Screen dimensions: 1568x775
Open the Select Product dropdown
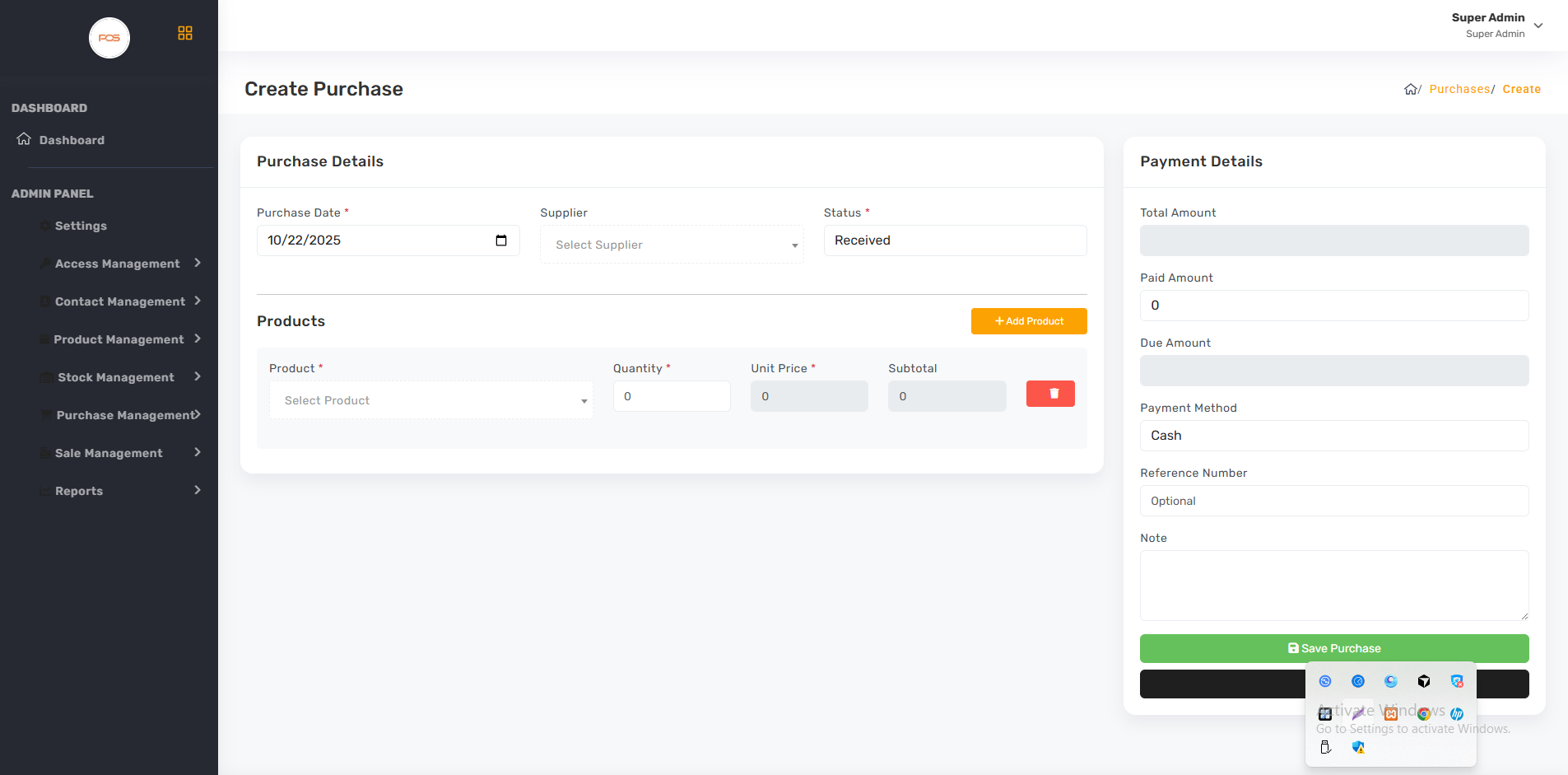430,400
